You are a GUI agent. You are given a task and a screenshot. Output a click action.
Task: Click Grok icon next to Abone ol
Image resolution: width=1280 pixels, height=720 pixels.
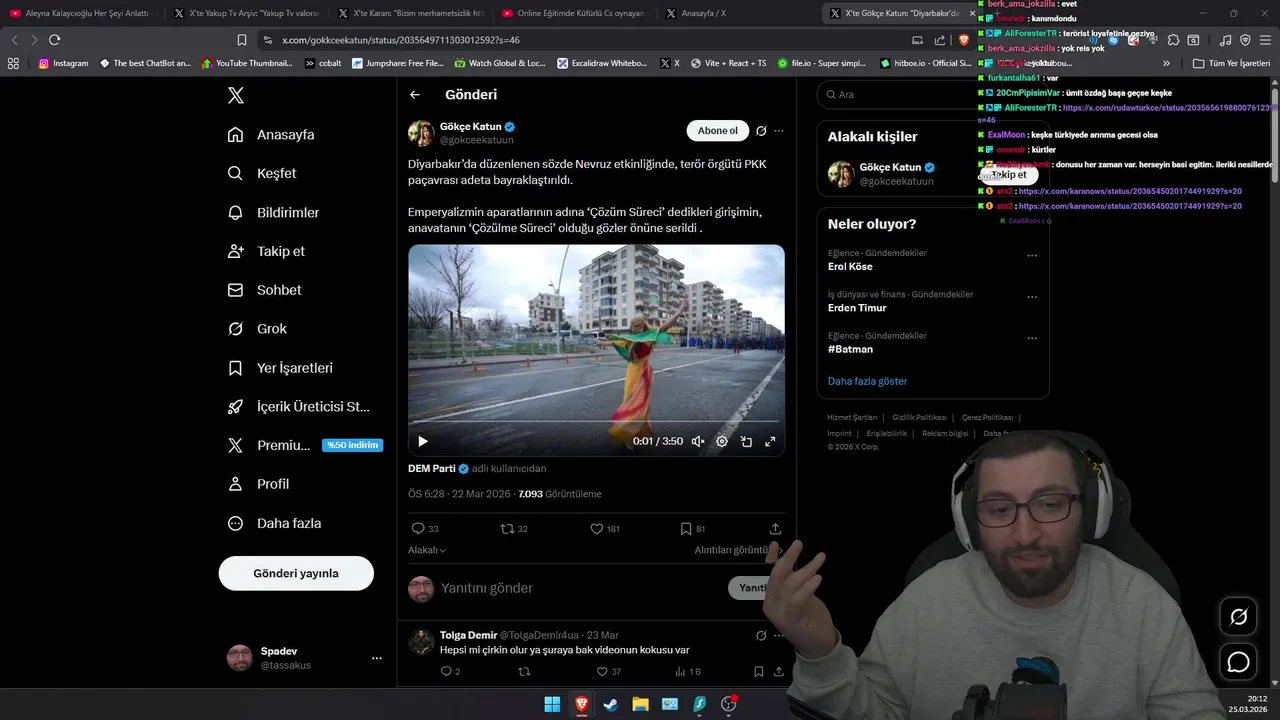761,131
